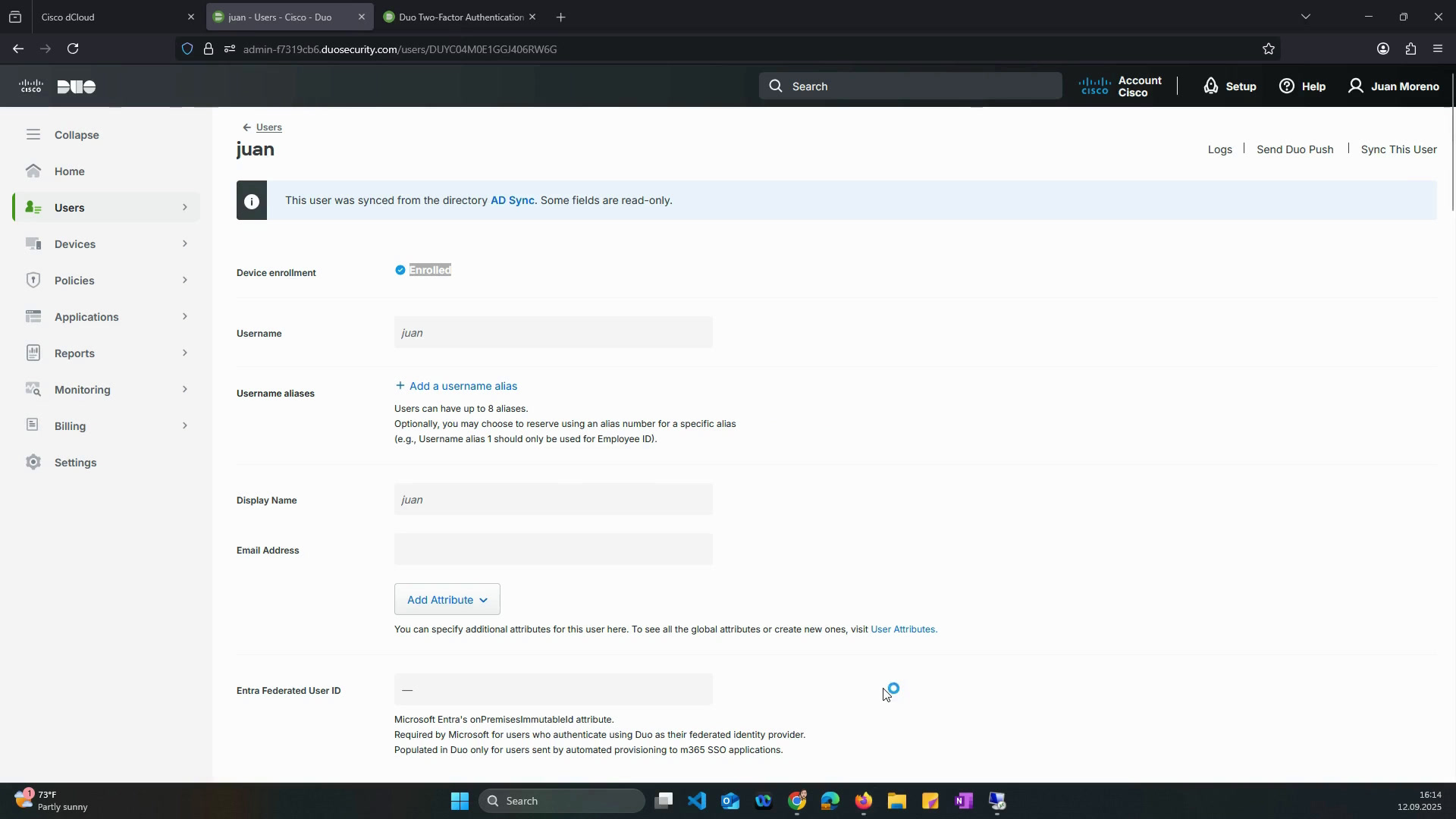Click the Billing sidebar icon
This screenshot has height=819, width=1456.
[33, 425]
